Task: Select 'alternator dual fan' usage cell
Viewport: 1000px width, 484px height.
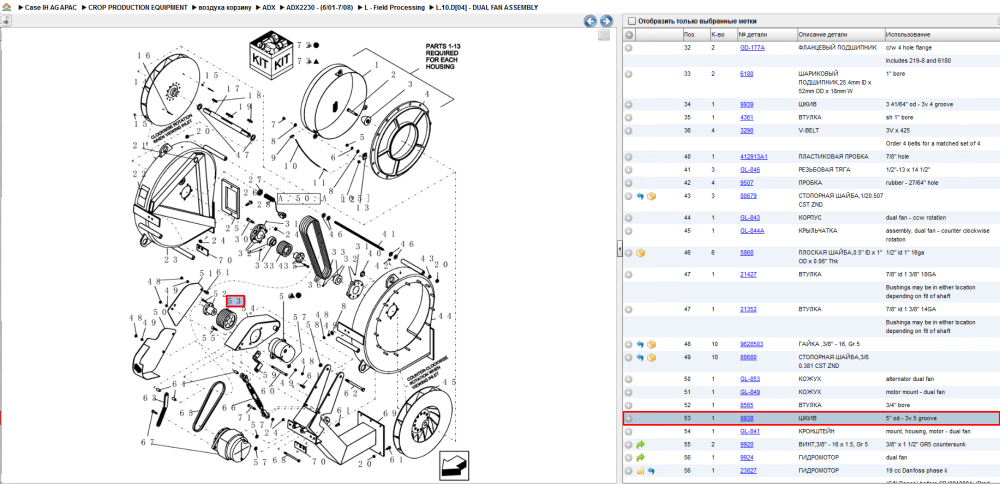Action: click(x=912, y=379)
